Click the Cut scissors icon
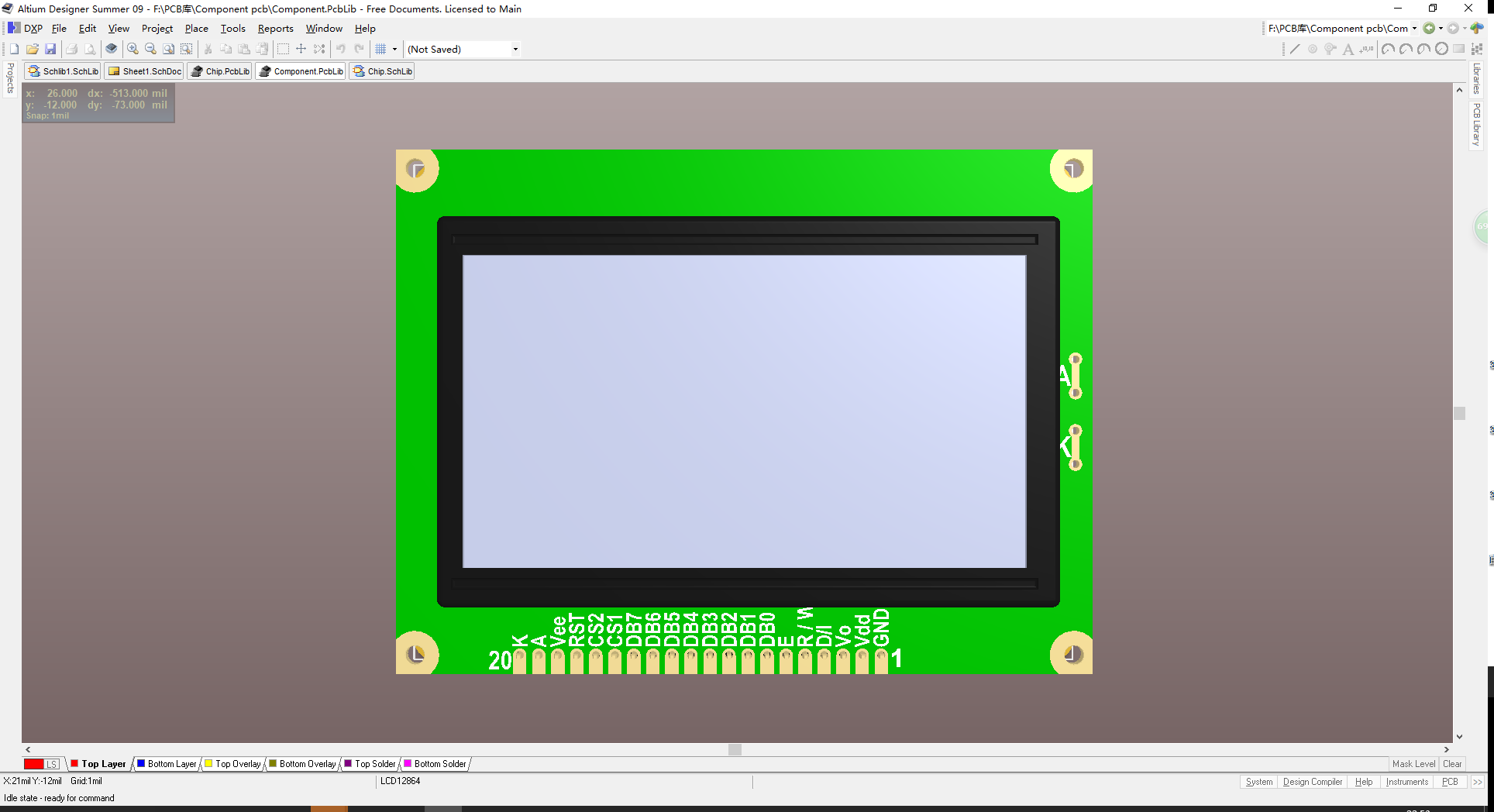 click(208, 49)
